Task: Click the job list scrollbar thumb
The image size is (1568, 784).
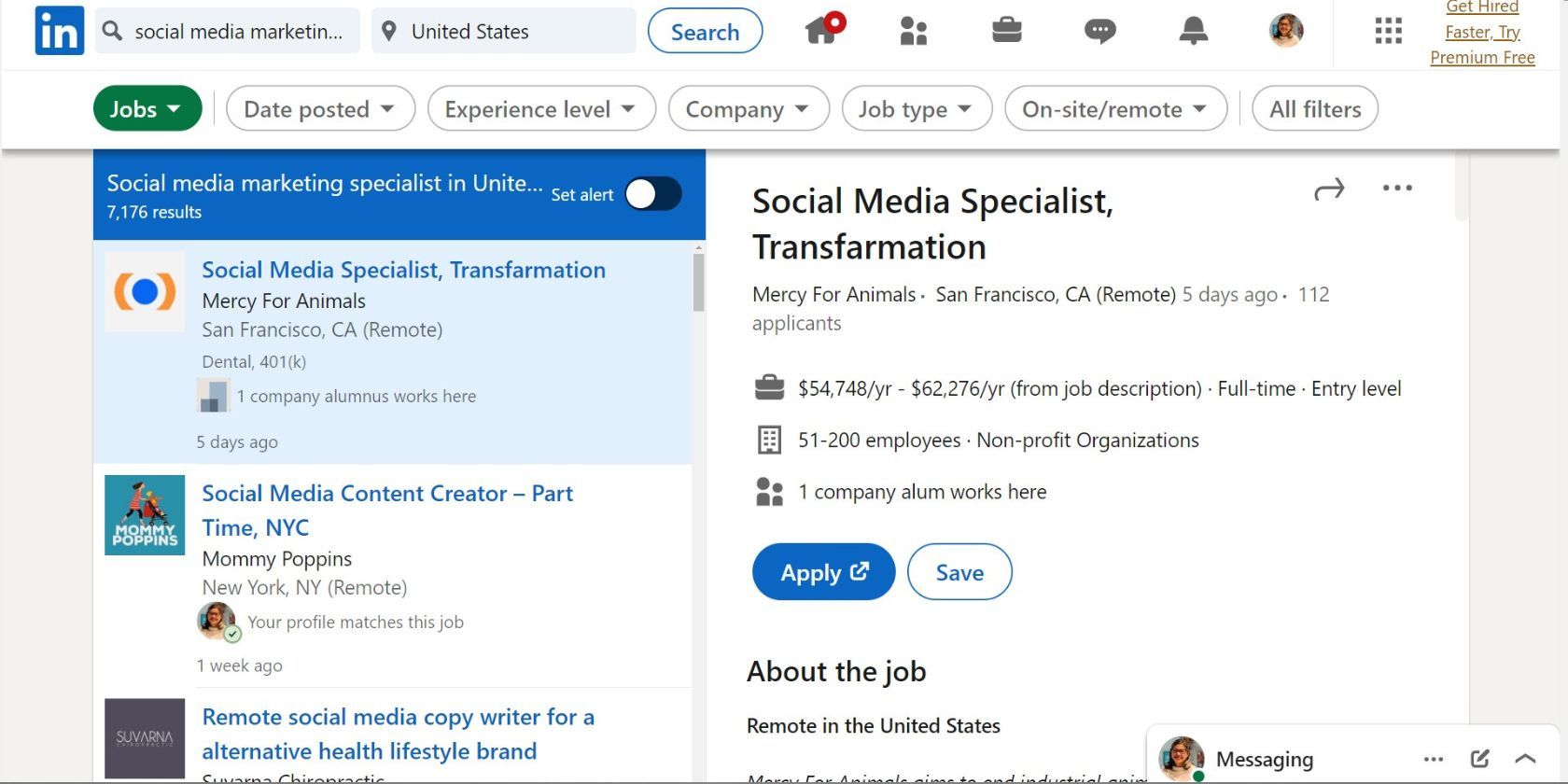Action: [x=698, y=282]
